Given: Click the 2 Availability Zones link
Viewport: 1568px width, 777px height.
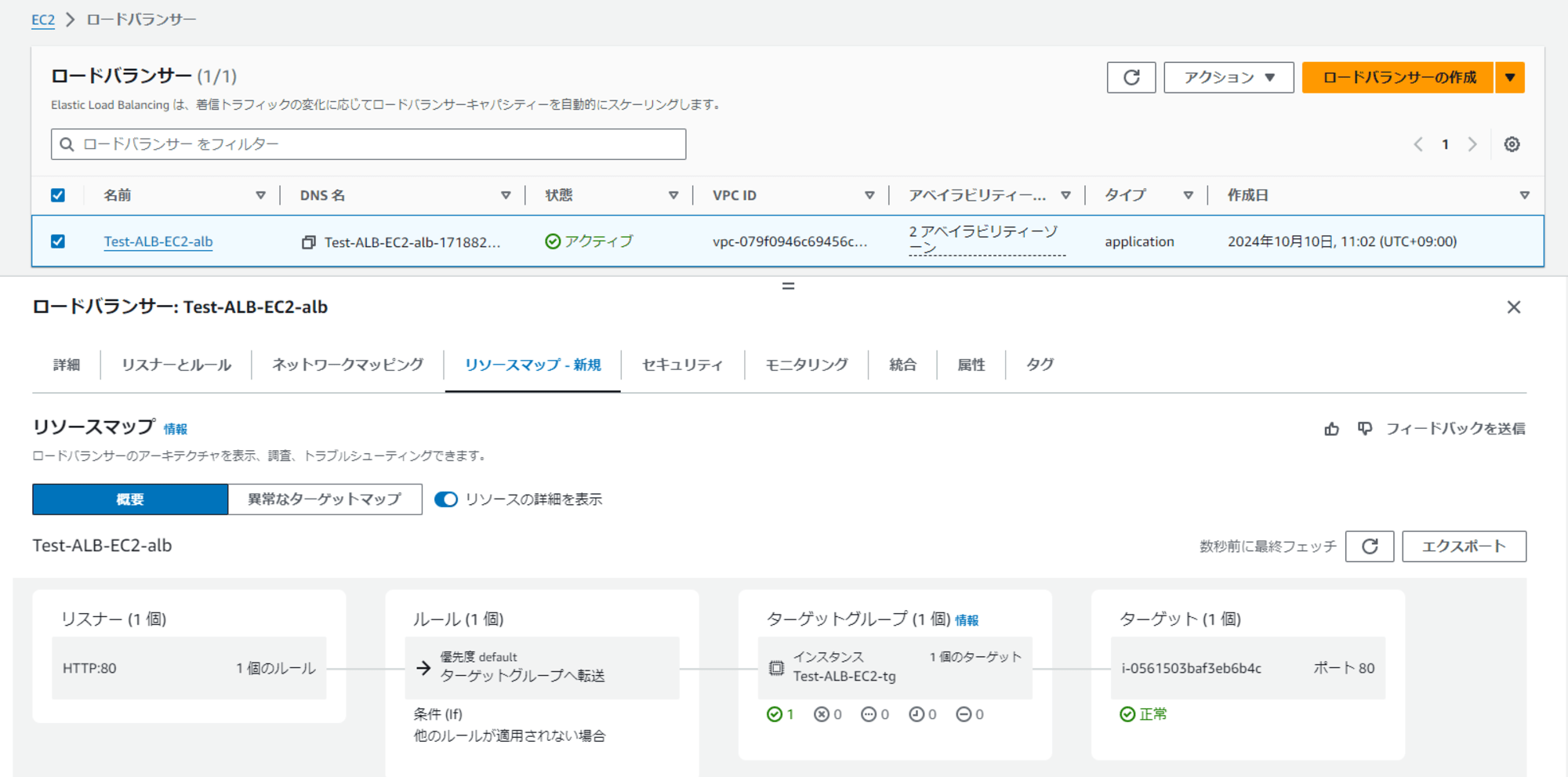Looking at the screenshot, I should 987,239.
